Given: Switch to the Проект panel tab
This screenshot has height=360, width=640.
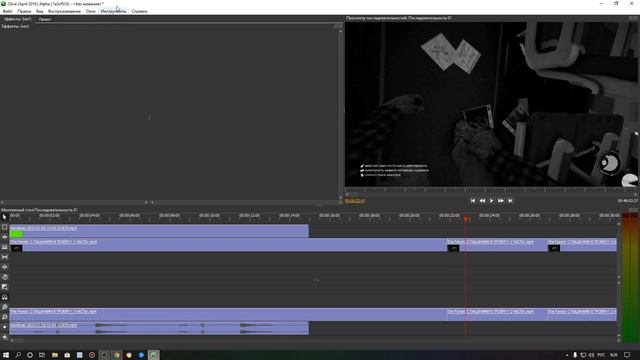Looking at the screenshot, I should [45, 19].
